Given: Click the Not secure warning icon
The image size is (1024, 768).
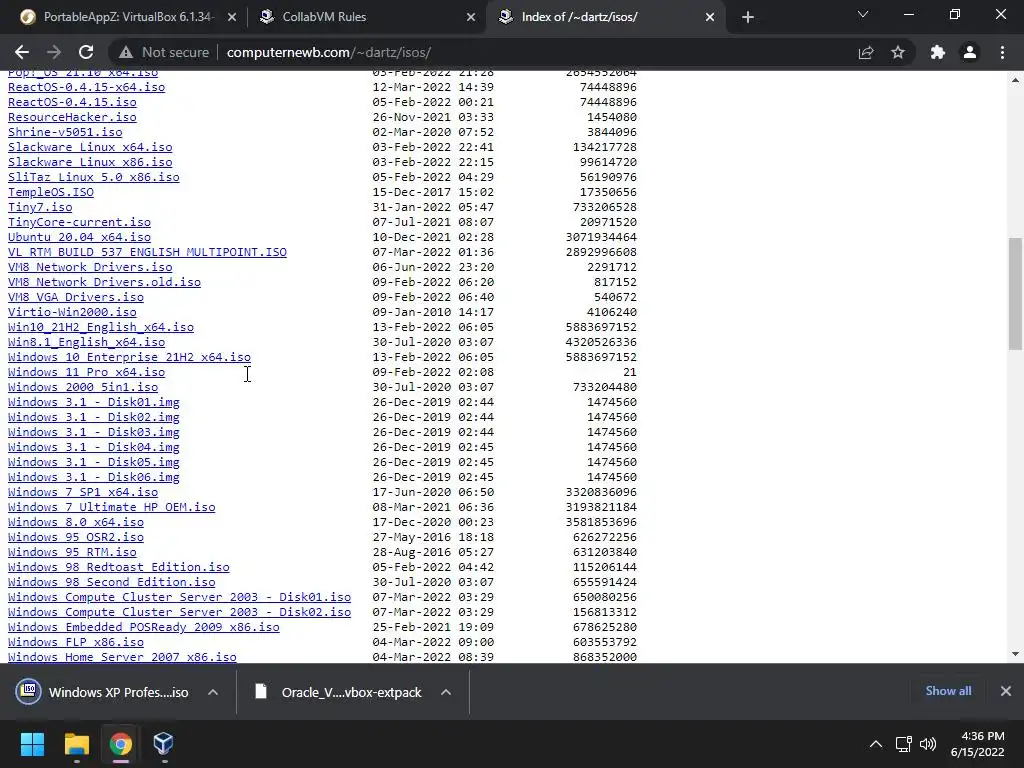Looking at the screenshot, I should [126, 52].
